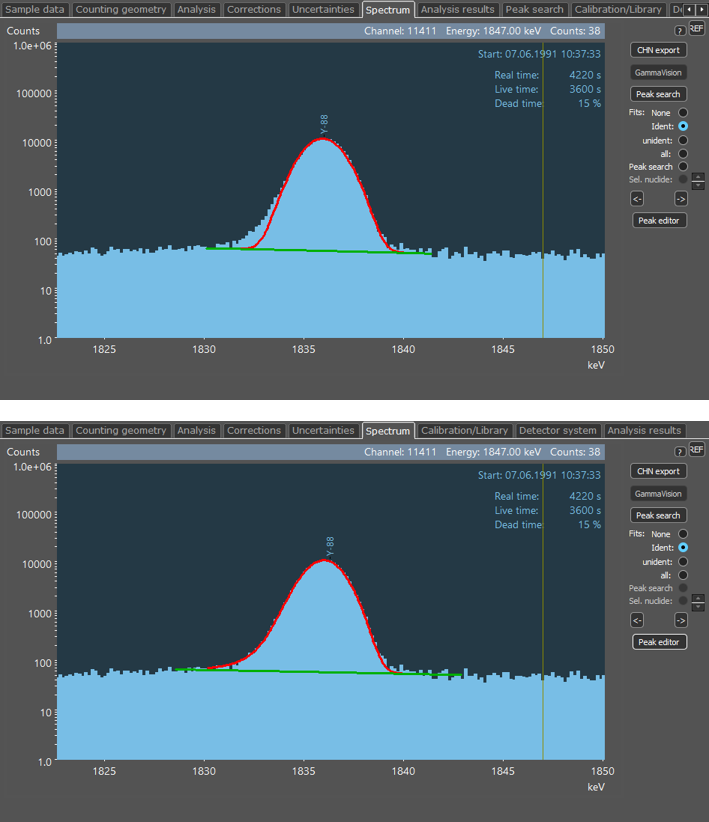The width and height of the screenshot is (709, 822).
Task: Switch to Detector system tab in lower window
Action: click(x=558, y=431)
